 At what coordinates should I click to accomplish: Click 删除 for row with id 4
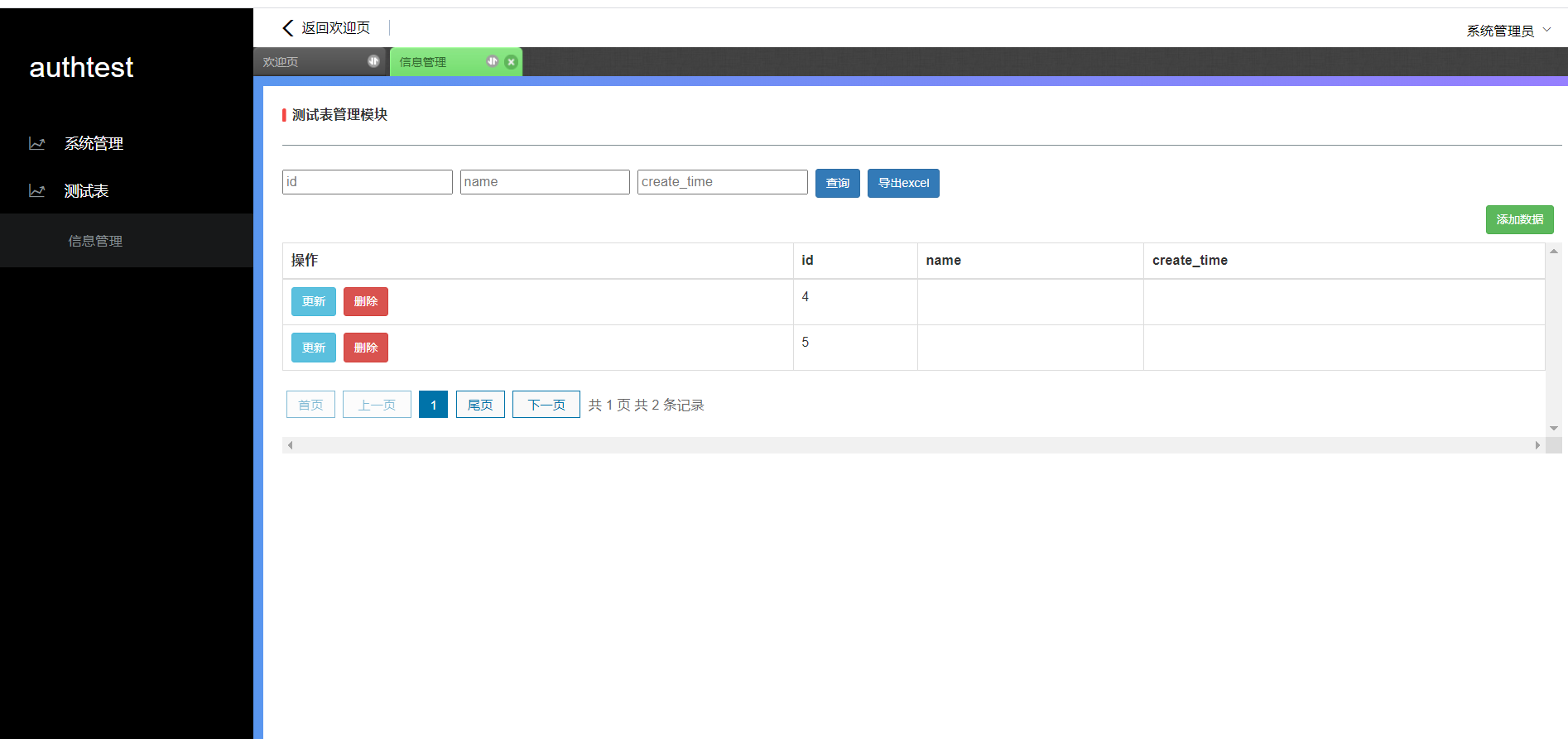click(366, 301)
